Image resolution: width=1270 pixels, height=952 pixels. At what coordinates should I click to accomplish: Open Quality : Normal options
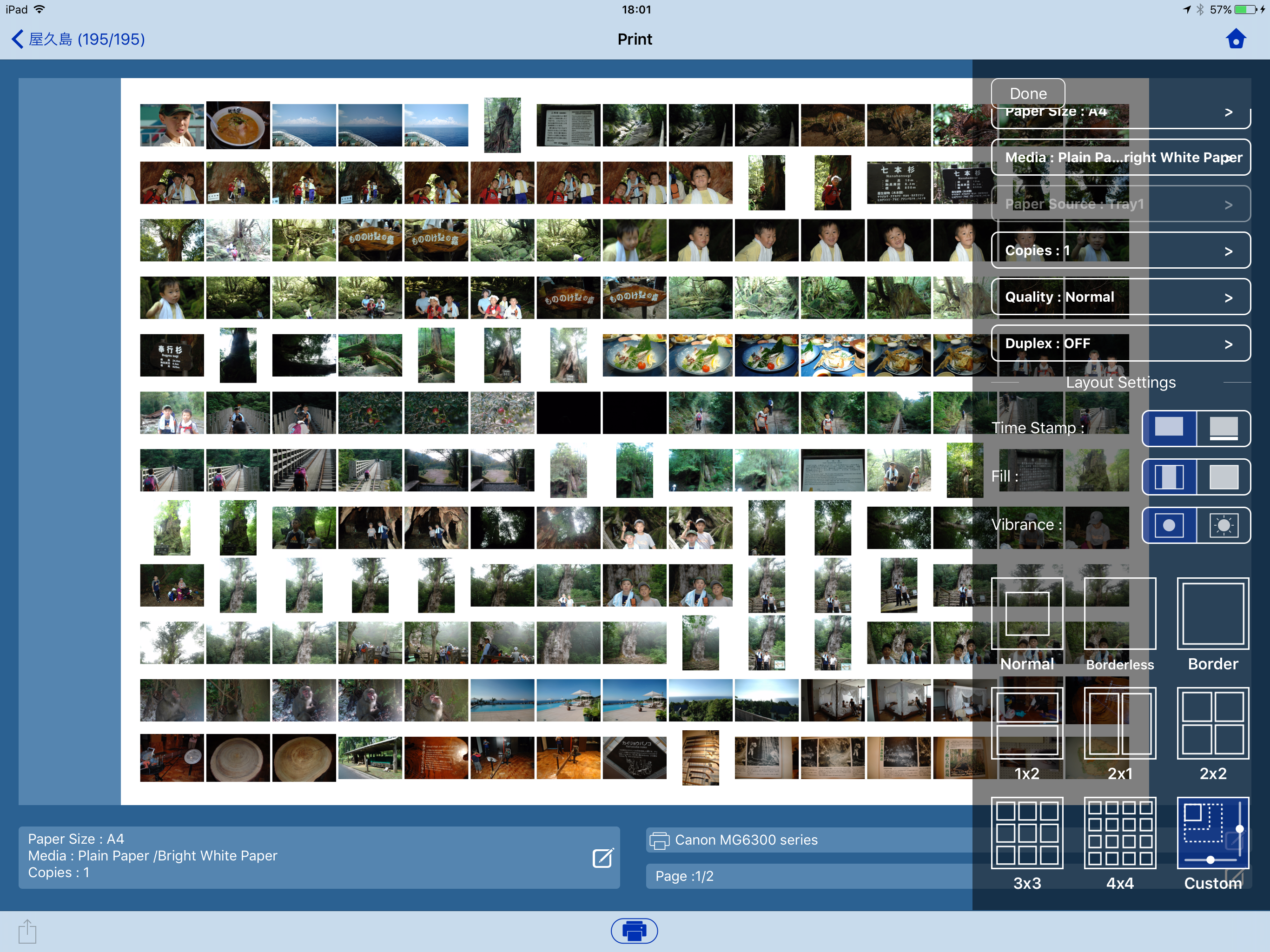[1121, 297]
